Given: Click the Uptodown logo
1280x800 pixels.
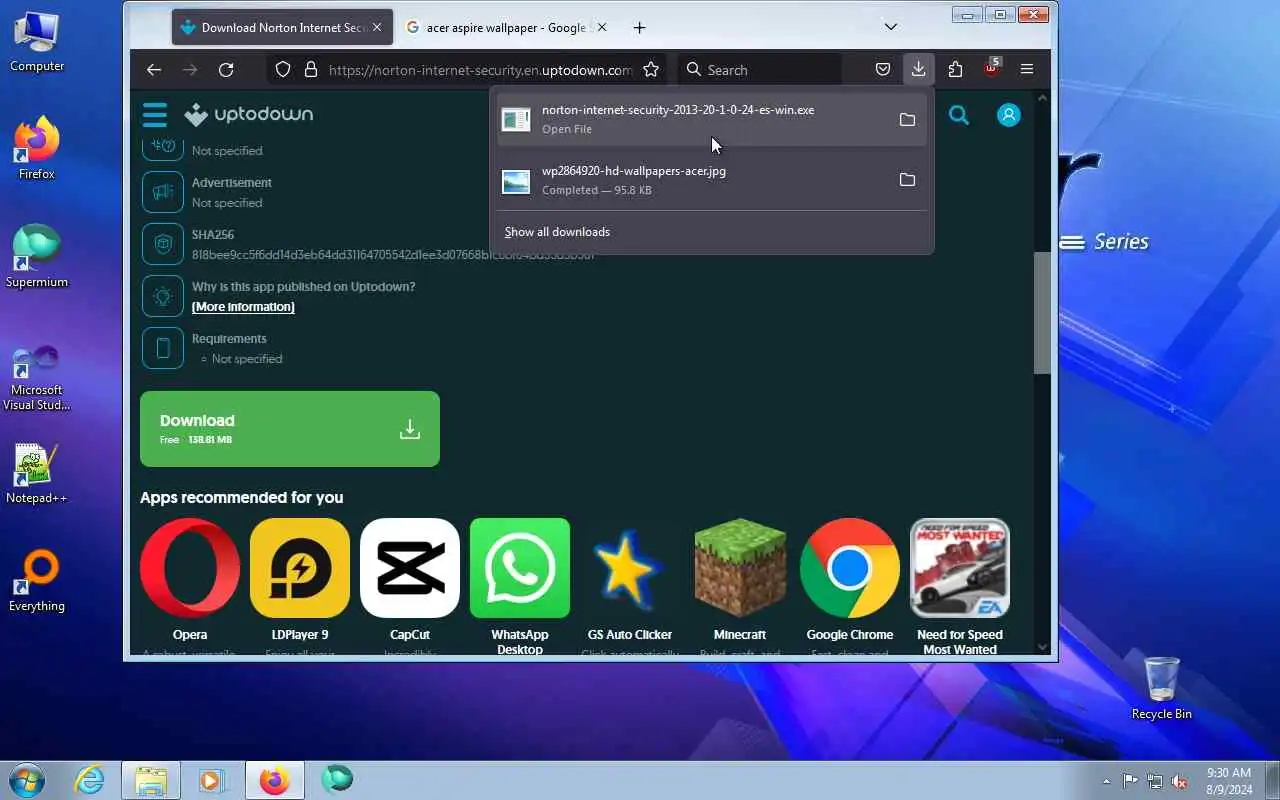Looking at the screenshot, I should [249, 115].
